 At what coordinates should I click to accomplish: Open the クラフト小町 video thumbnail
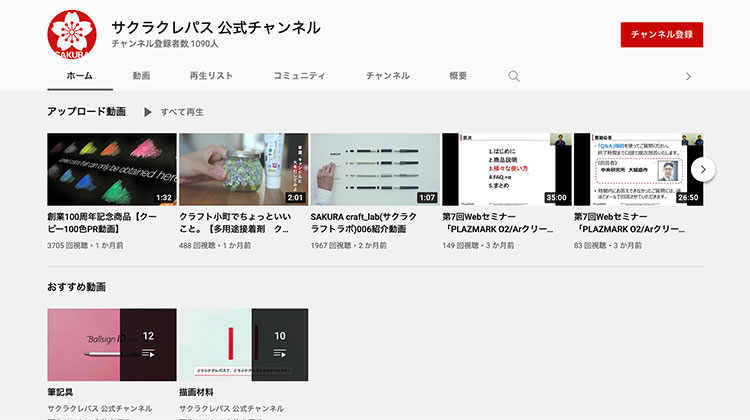click(x=243, y=169)
